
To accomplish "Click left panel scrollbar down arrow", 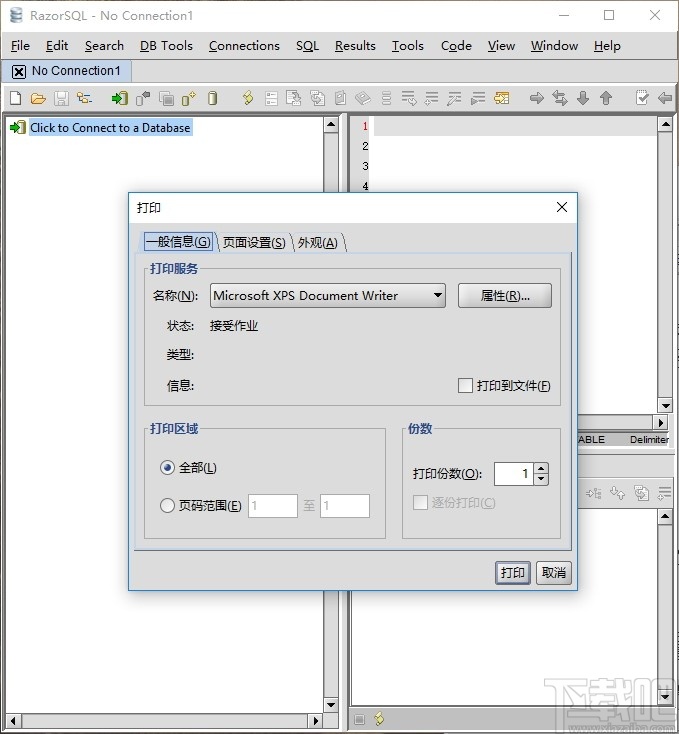I will pos(331,705).
